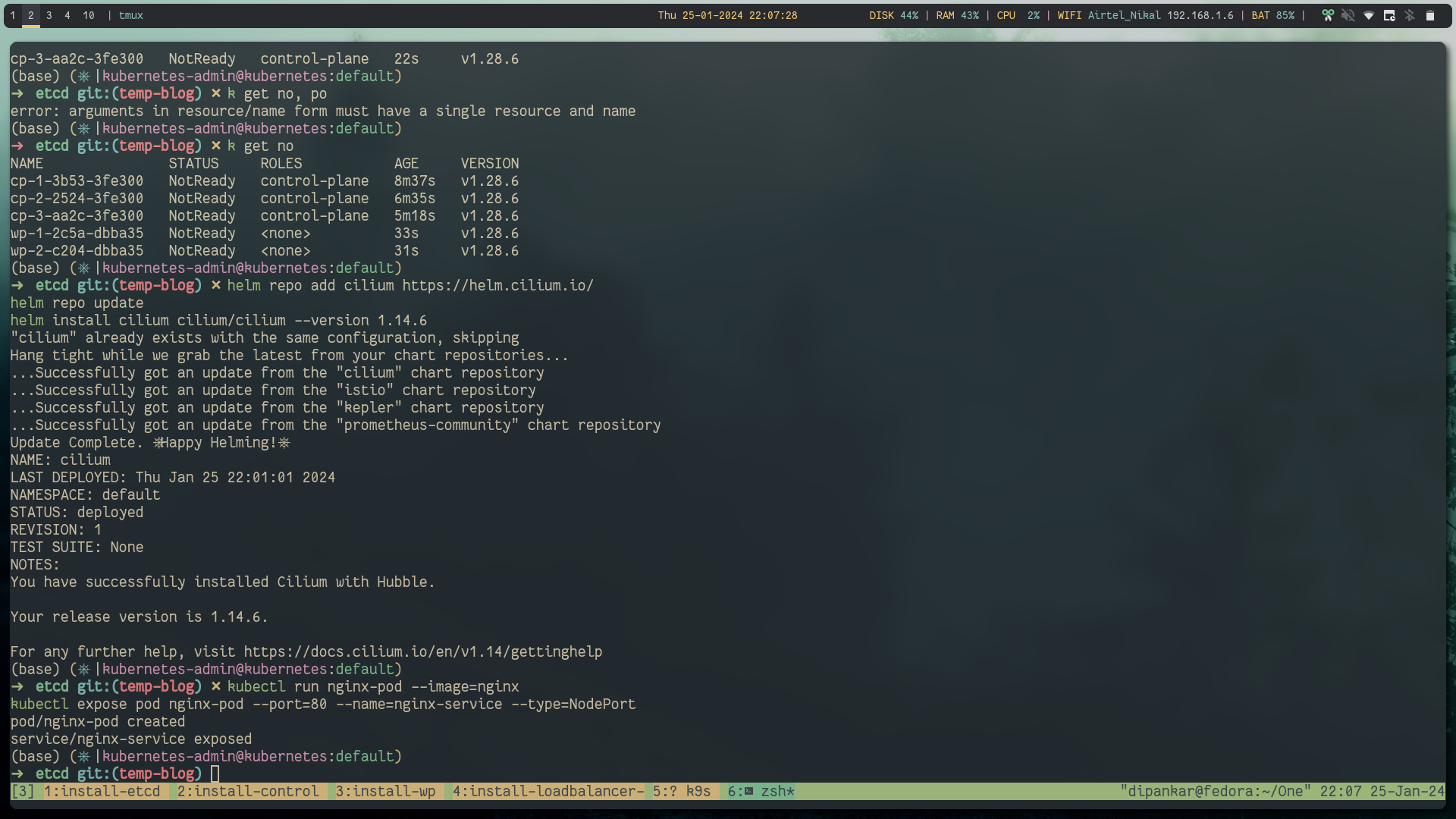Image resolution: width=1456 pixels, height=819 pixels.
Task: Switch to workspace 3 in top bar
Action: point(49,15)
